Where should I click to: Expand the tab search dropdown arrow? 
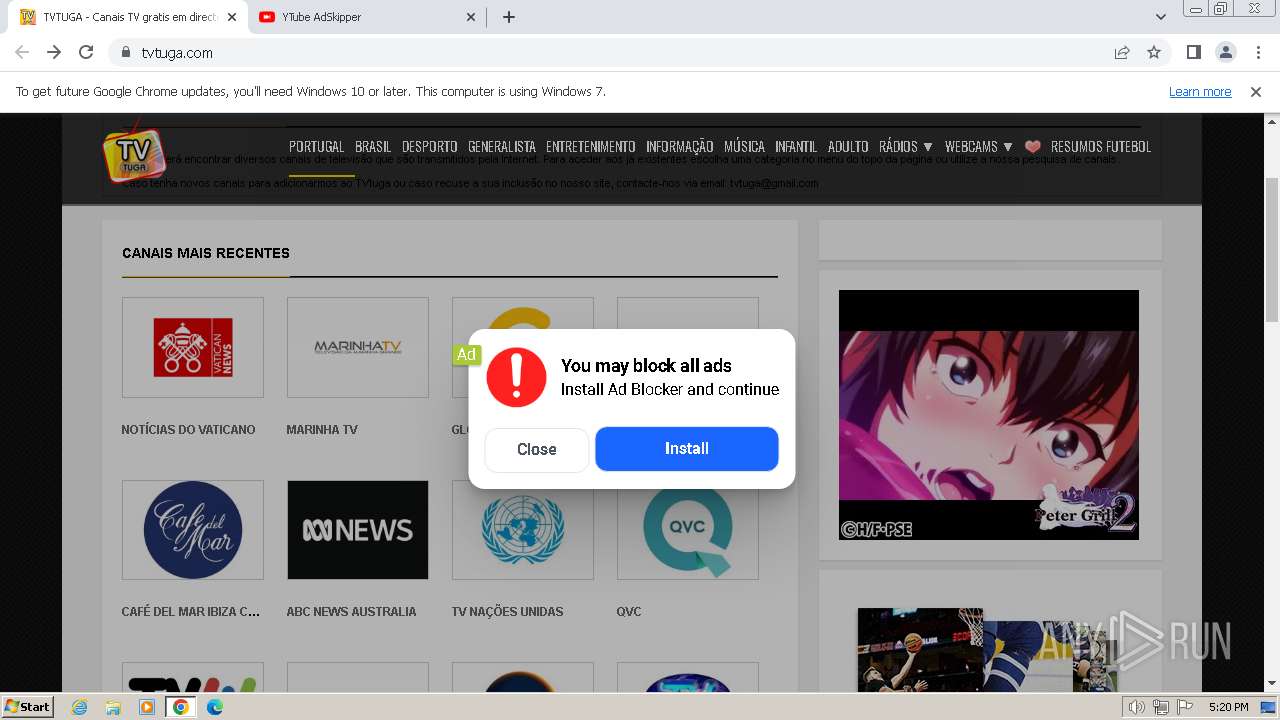pyautogui.click(x=1160, y=17)
